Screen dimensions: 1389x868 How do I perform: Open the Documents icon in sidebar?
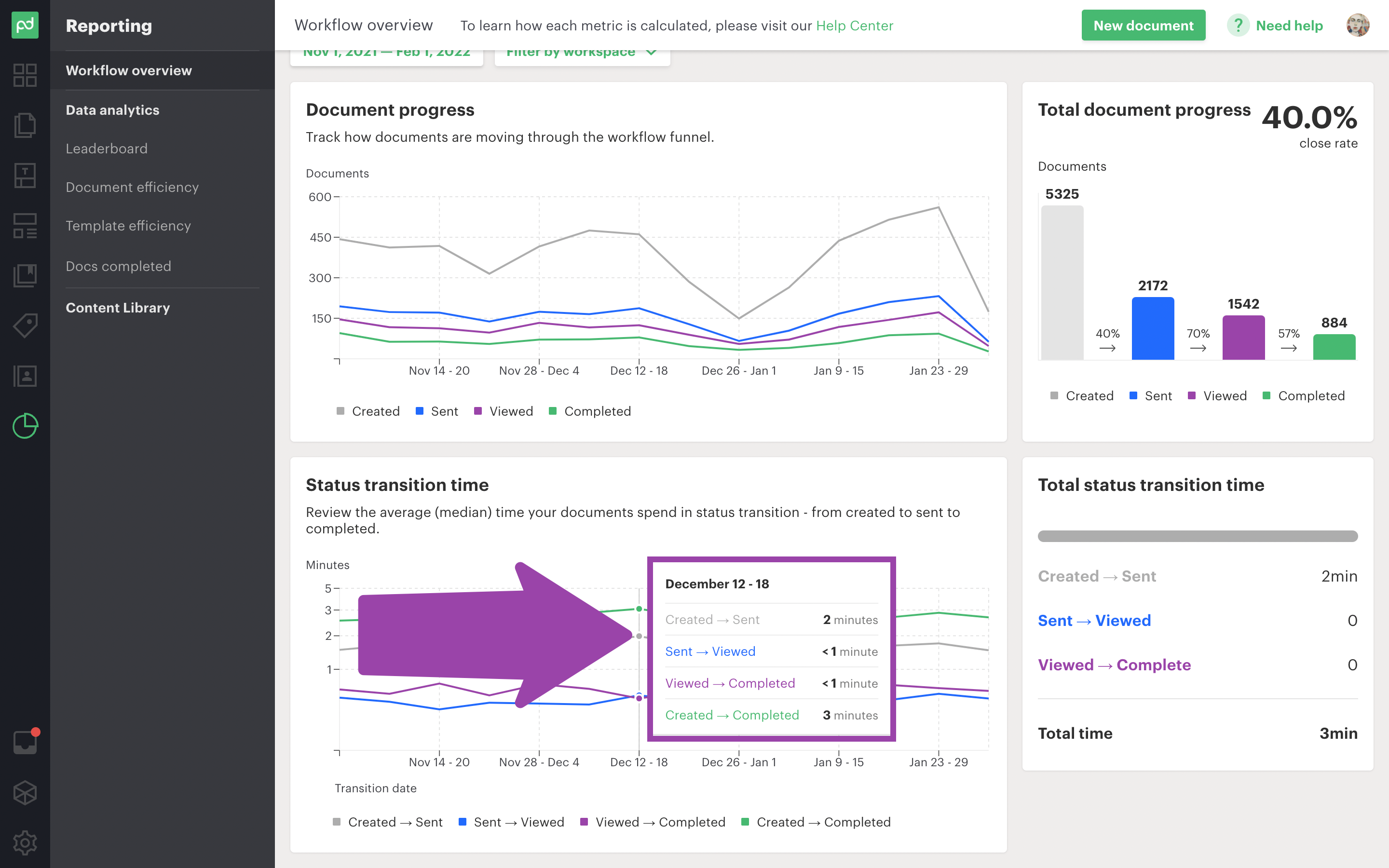[25, 125]
